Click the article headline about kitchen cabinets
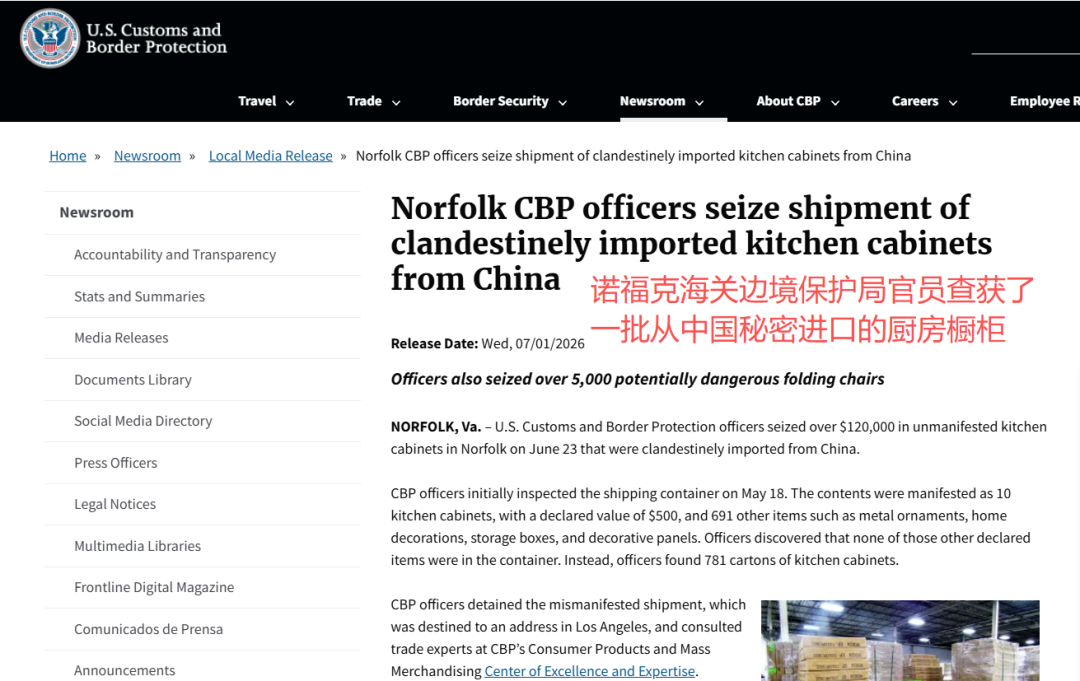The width and height of the screenshot is (1080, 681). (691, 243)
